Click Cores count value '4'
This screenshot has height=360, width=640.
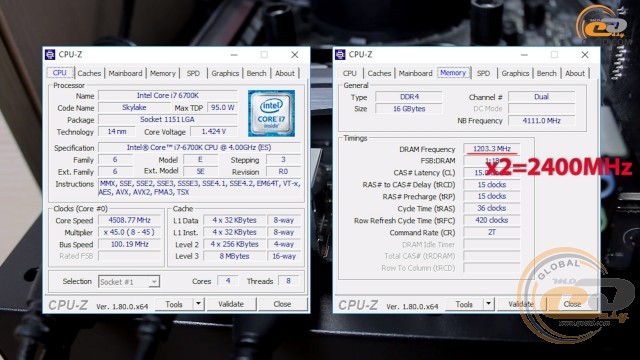pyautogui.click(x=228, y=281)
